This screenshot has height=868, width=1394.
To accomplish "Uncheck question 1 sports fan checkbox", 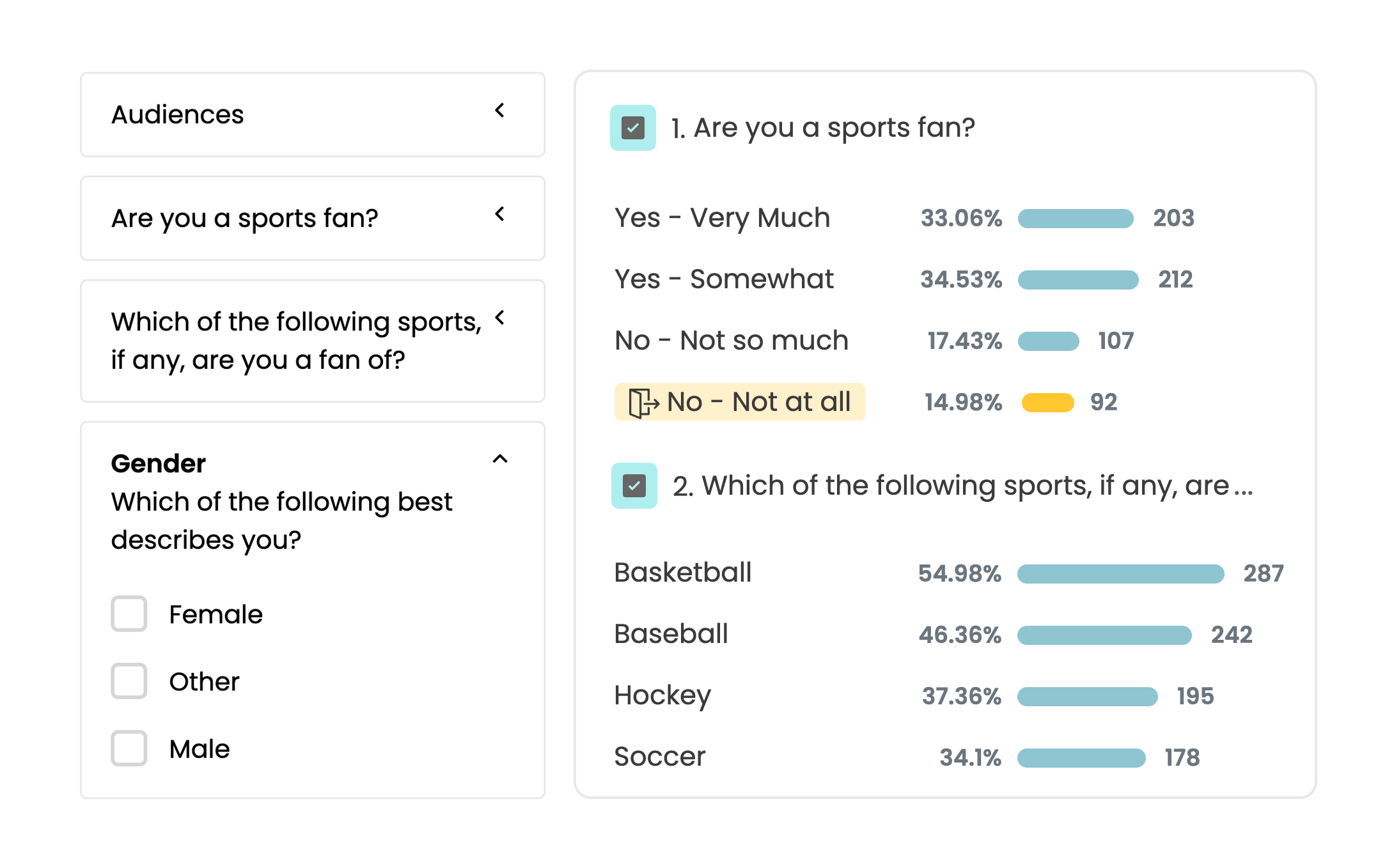I will [x=633, y=128].
